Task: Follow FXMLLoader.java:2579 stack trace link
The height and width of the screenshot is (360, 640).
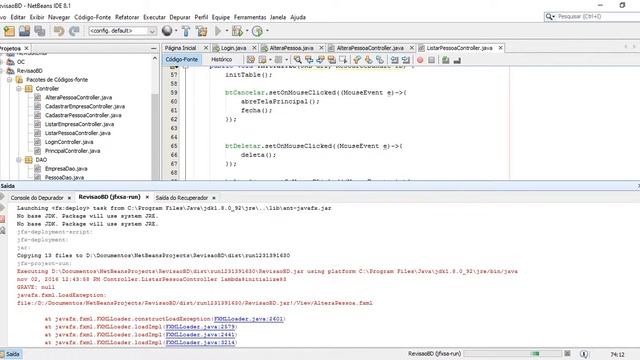Action: [x=200, y=327]
